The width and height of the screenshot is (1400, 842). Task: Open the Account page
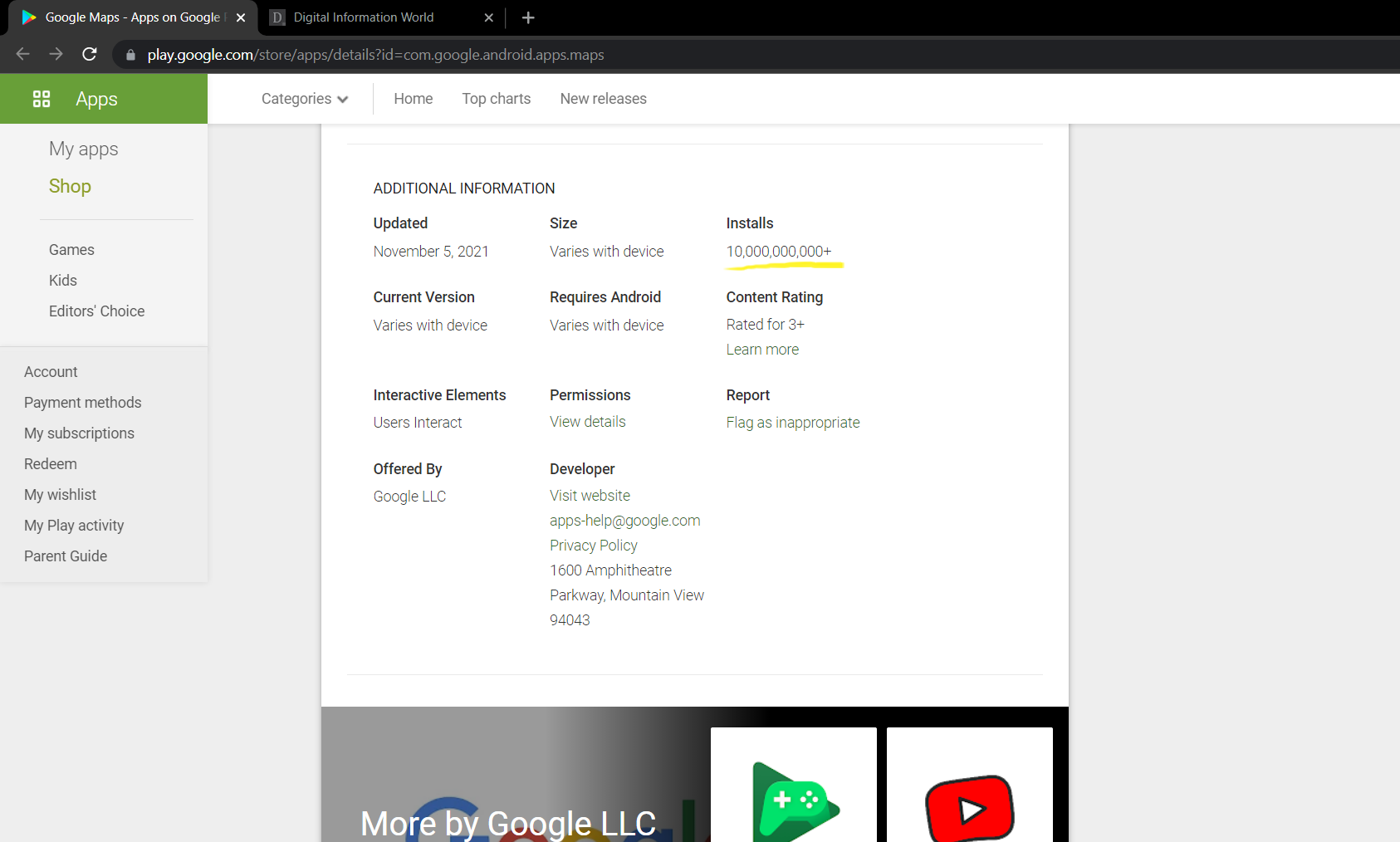click(51, 372)
